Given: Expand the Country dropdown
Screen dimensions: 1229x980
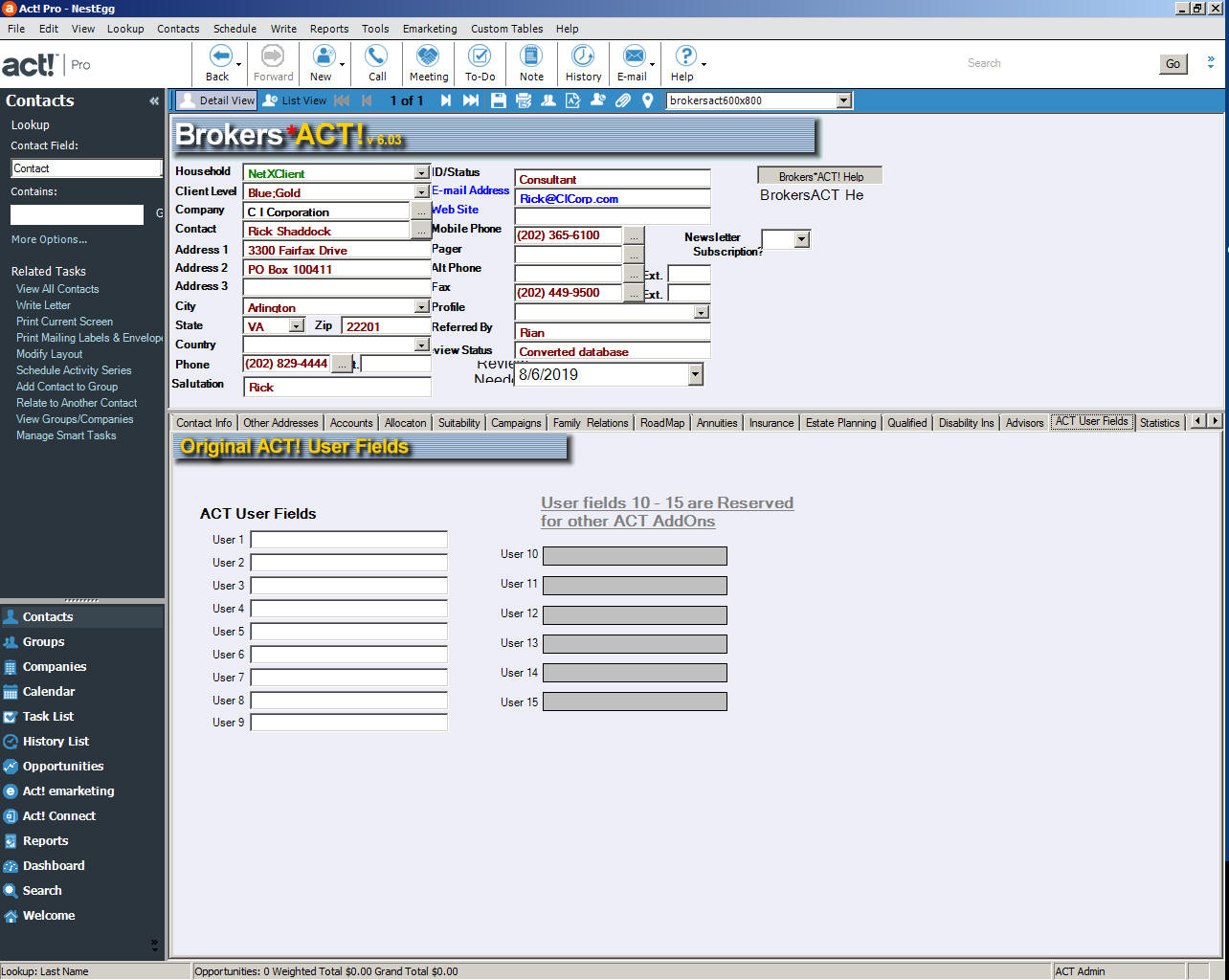Looking at the screenshot, I should tap(421, 345).
